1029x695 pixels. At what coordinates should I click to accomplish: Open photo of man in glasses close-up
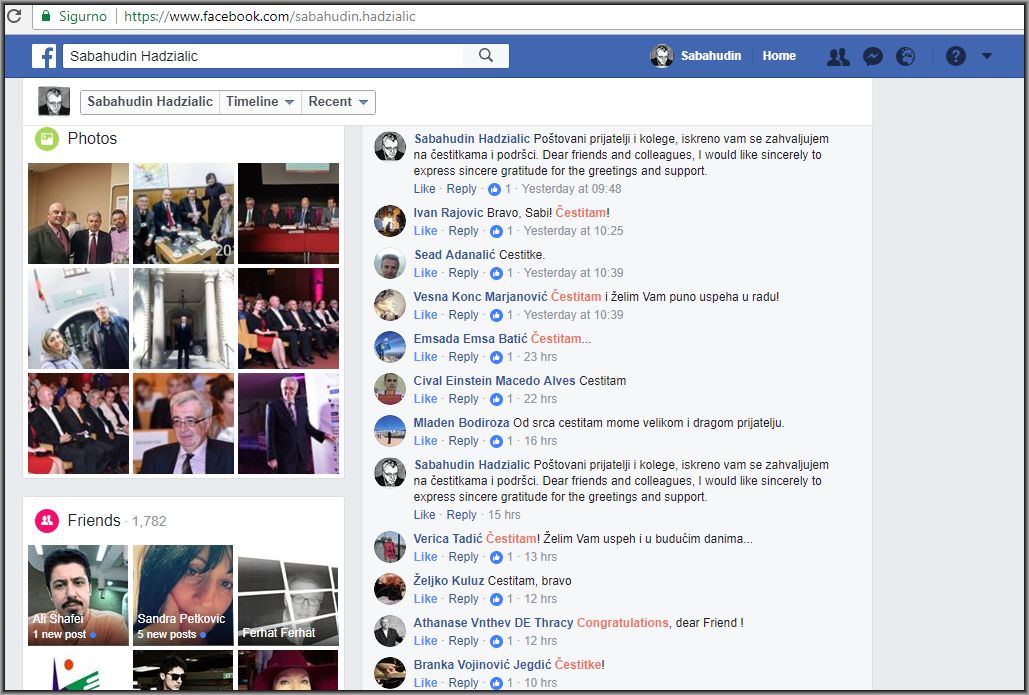coord(183,424)
